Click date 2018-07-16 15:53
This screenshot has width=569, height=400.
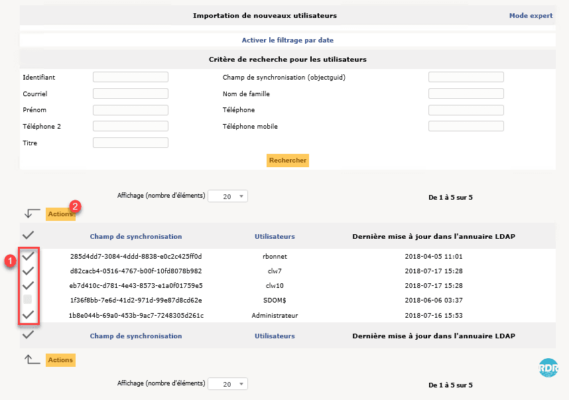(434, 315)
